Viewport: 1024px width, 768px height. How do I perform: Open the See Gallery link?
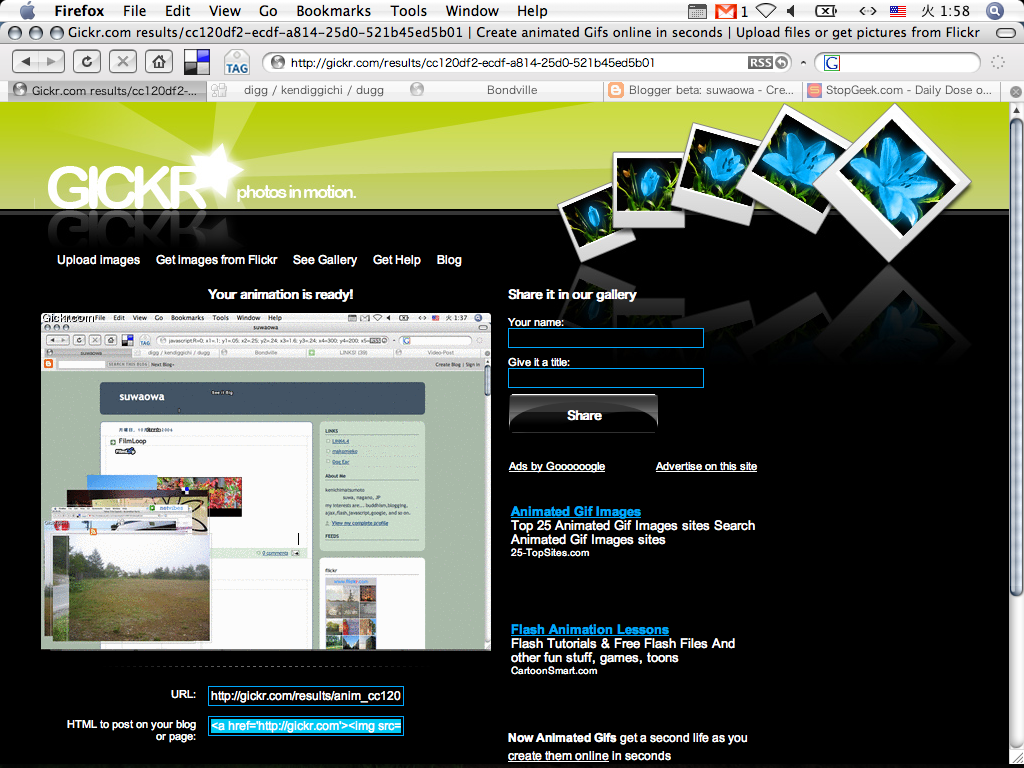coord(325,260)
